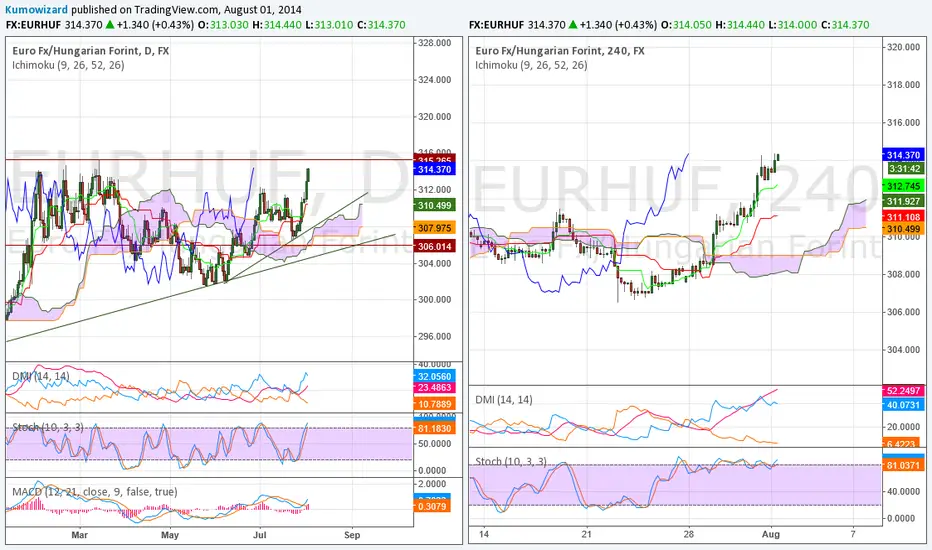Image resolution: width=932 pixels, height=550 pixels.
Task: Click the blue 314.370 tag on the daily axis
Action: (x=434, y=169)
